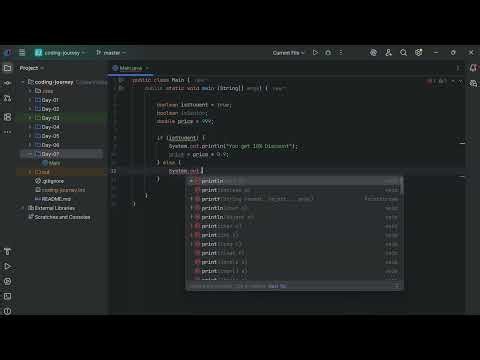480x360 pixels.
Task: Click the Next Tip link in completion popup
Action: coord(277,286)
